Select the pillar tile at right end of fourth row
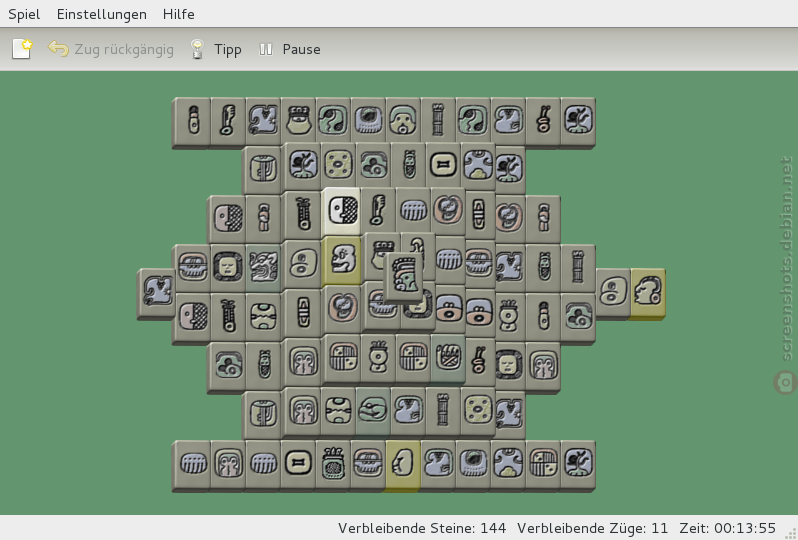798x540 pixels. 578,268
